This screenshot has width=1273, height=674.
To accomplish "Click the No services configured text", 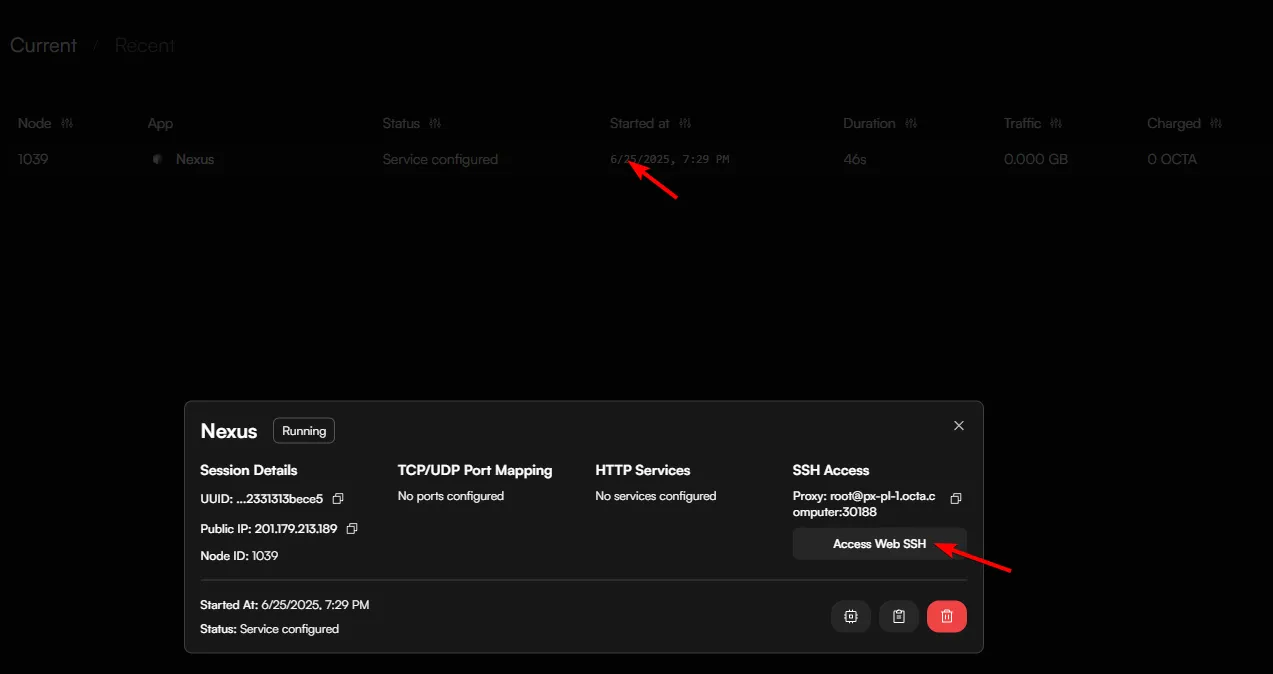I will coord(656,496).
